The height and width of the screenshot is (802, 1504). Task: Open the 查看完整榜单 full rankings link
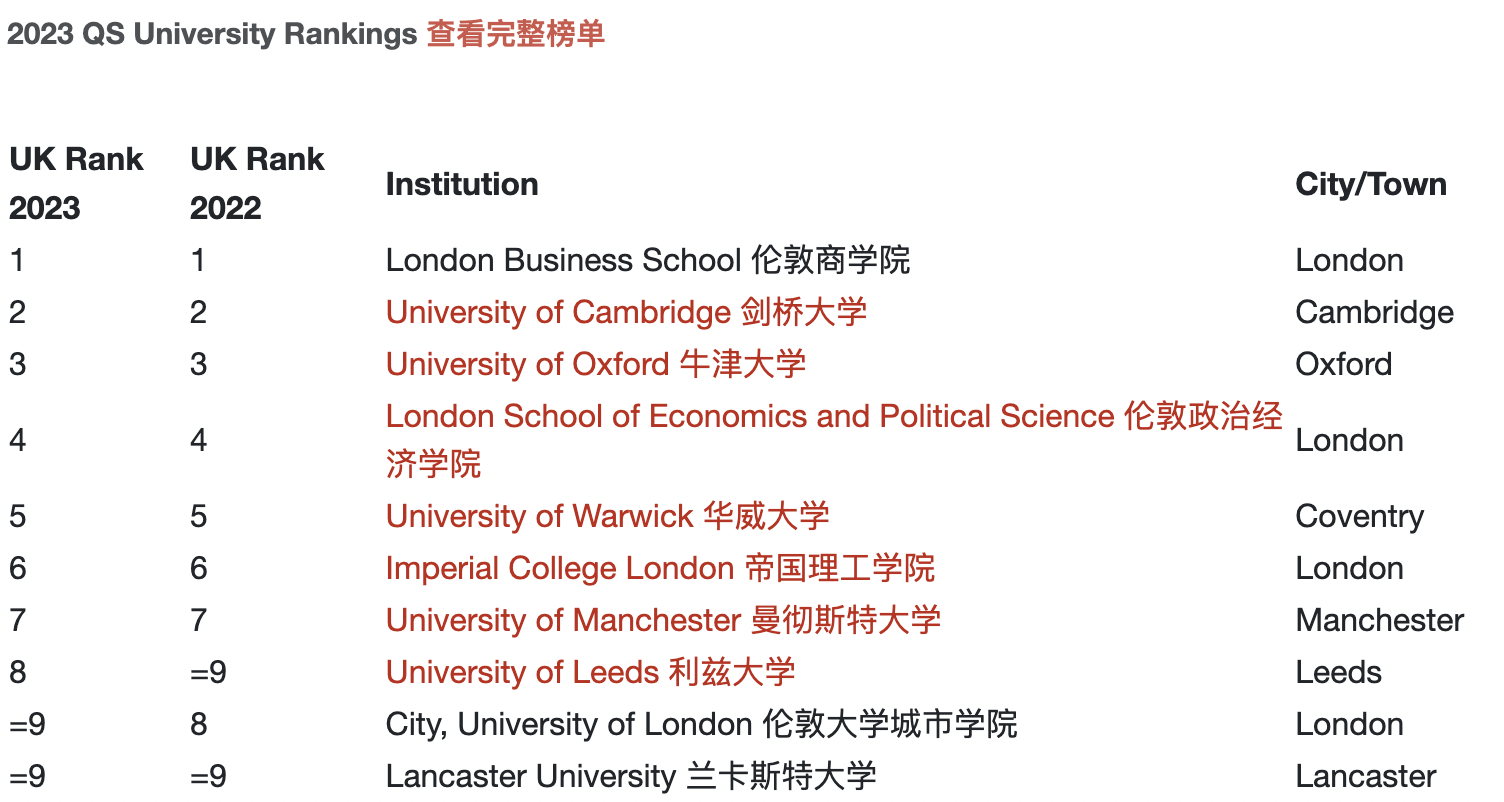[x=515, y=34]
